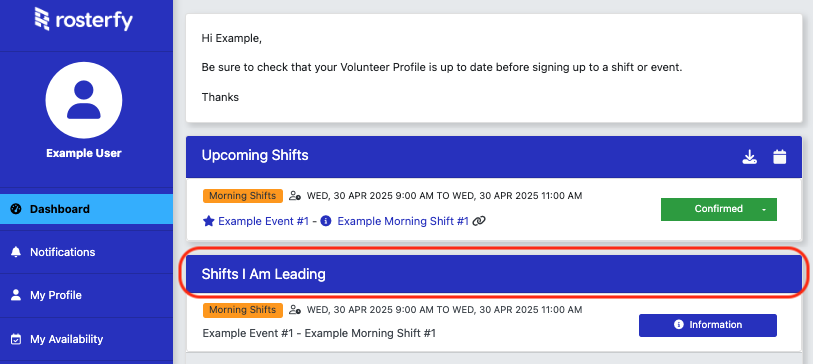Click the Information button
The height and width of the screenshot is (364, 813).
(x=708, y=325)
